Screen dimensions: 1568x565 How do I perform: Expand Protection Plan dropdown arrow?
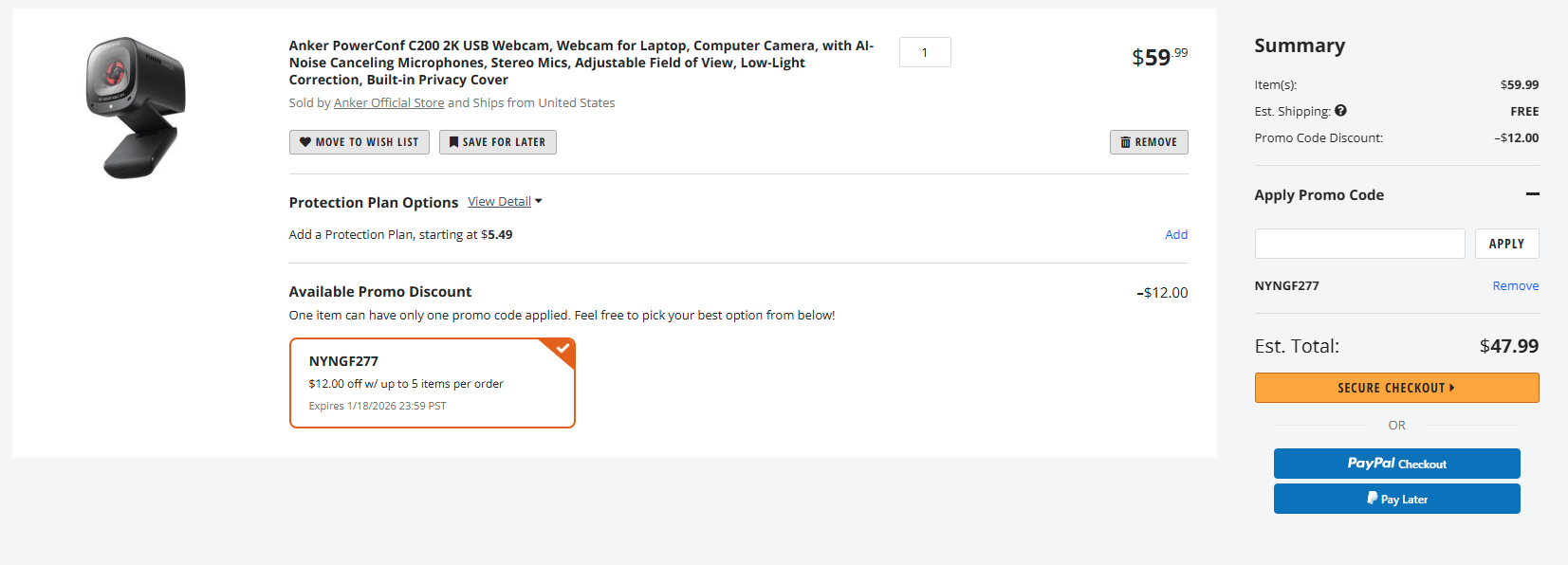point(539,202)
